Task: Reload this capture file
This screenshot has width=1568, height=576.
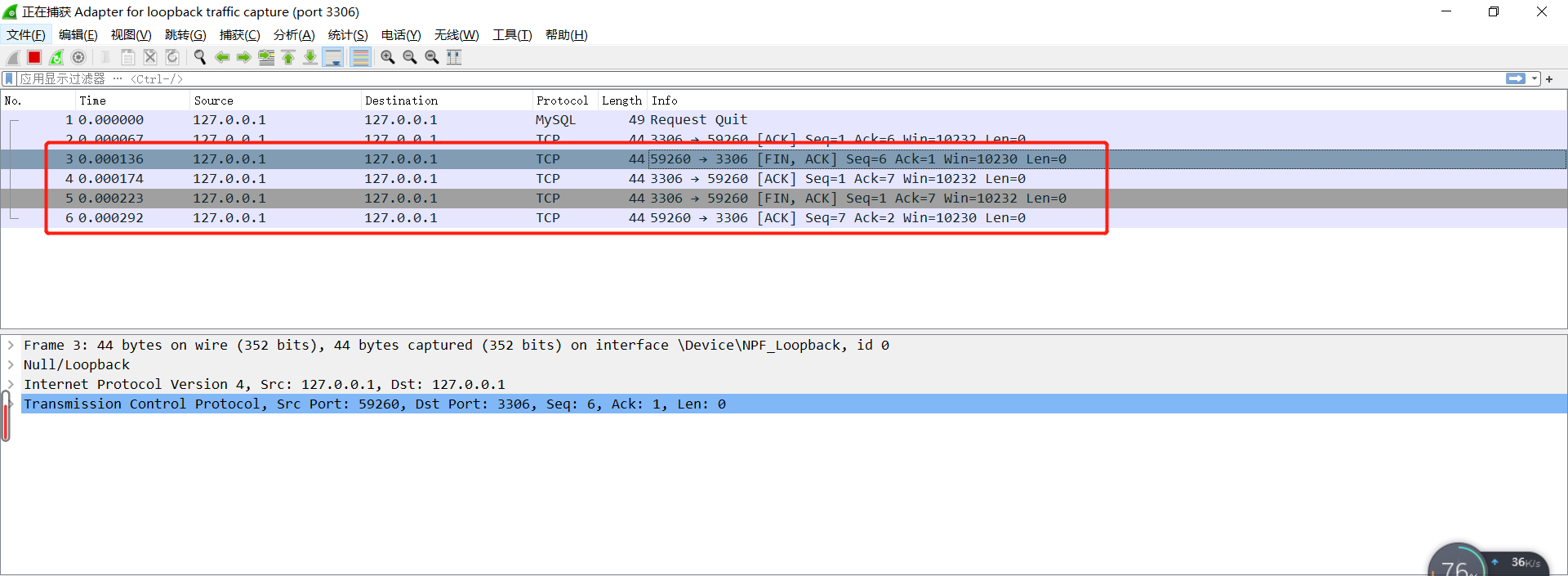Action: click(172, 57)
